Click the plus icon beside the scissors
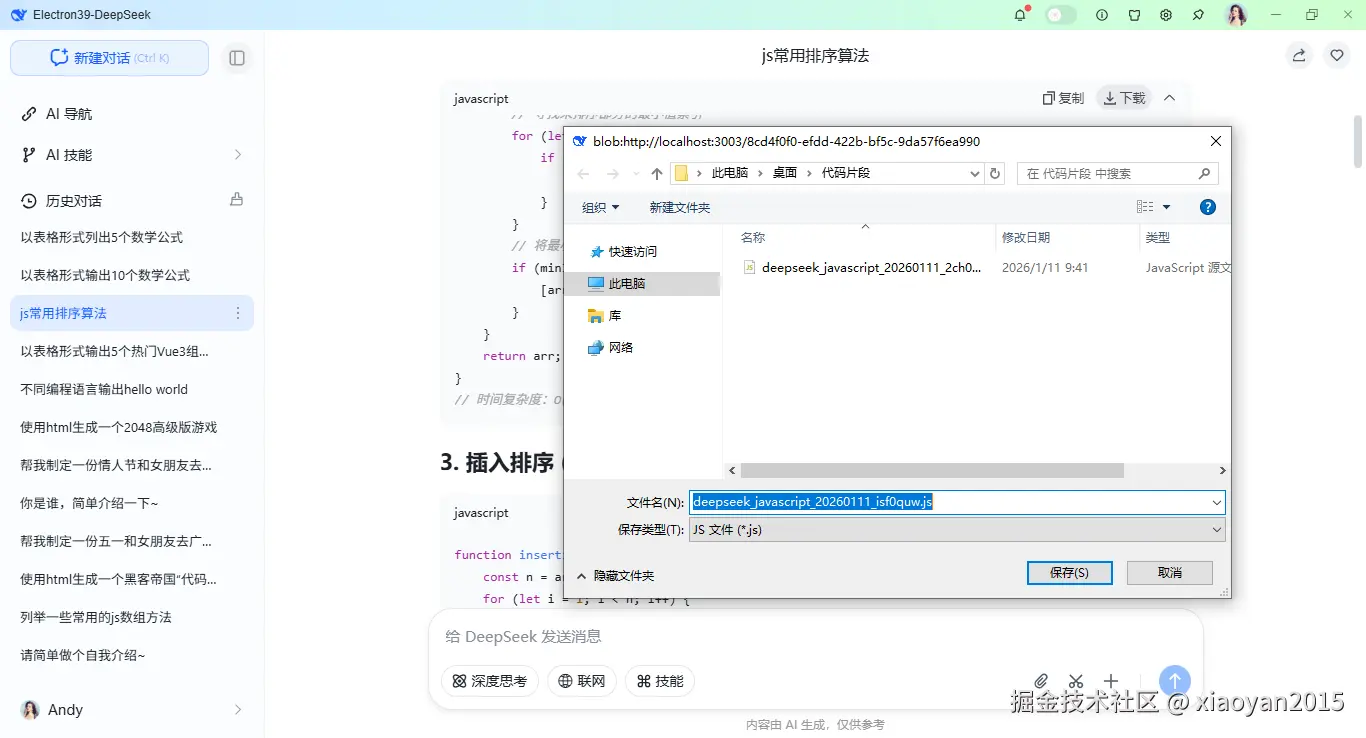1366x738 pixels. point(1110,680)
